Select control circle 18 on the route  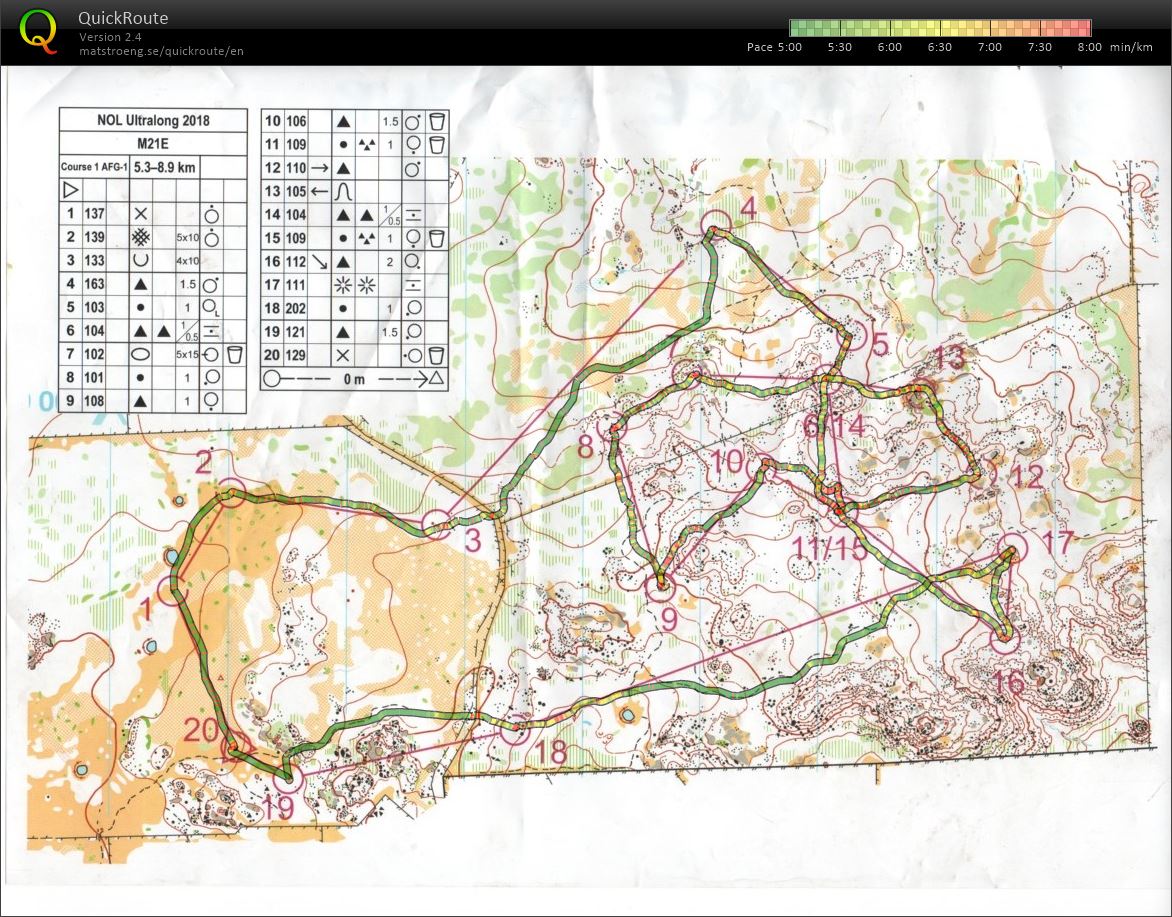(x=514, y=731)
